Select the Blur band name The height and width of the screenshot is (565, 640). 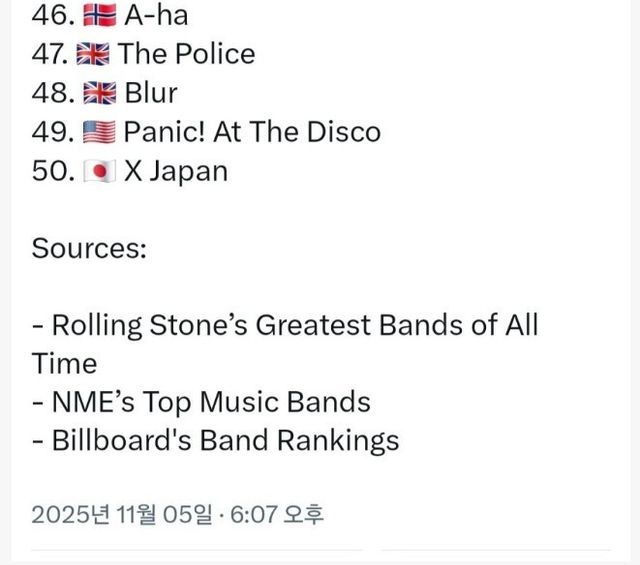point(151,93)
